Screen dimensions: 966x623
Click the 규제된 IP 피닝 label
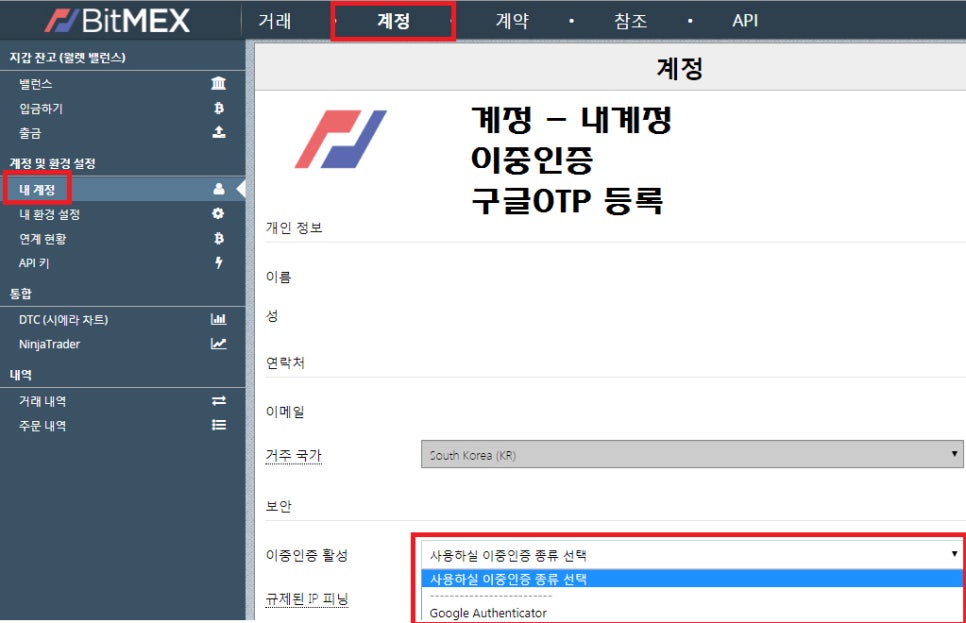[307, 598]
